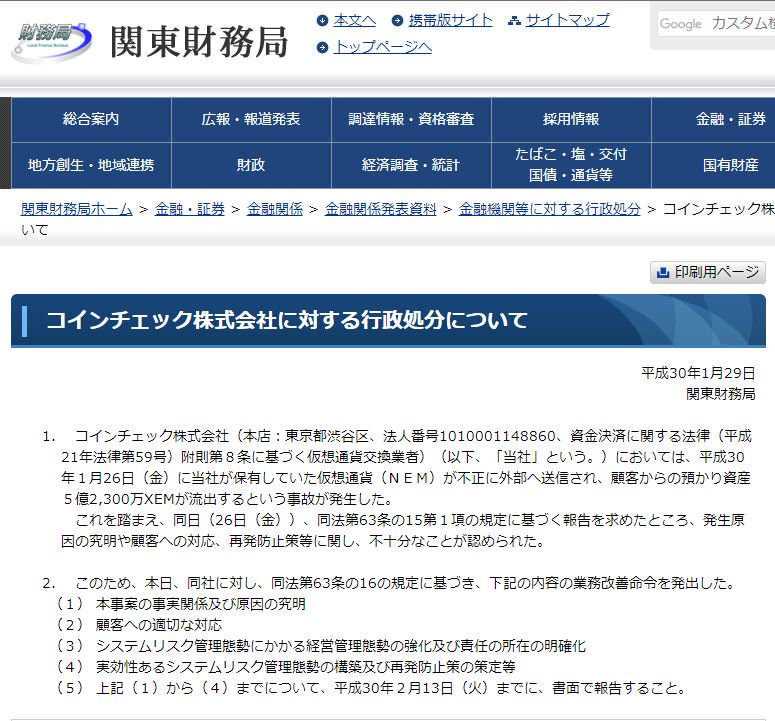The height and width of the screenshot is (721, 775).
Task: Go to トップページへ link
Action: 383,47
